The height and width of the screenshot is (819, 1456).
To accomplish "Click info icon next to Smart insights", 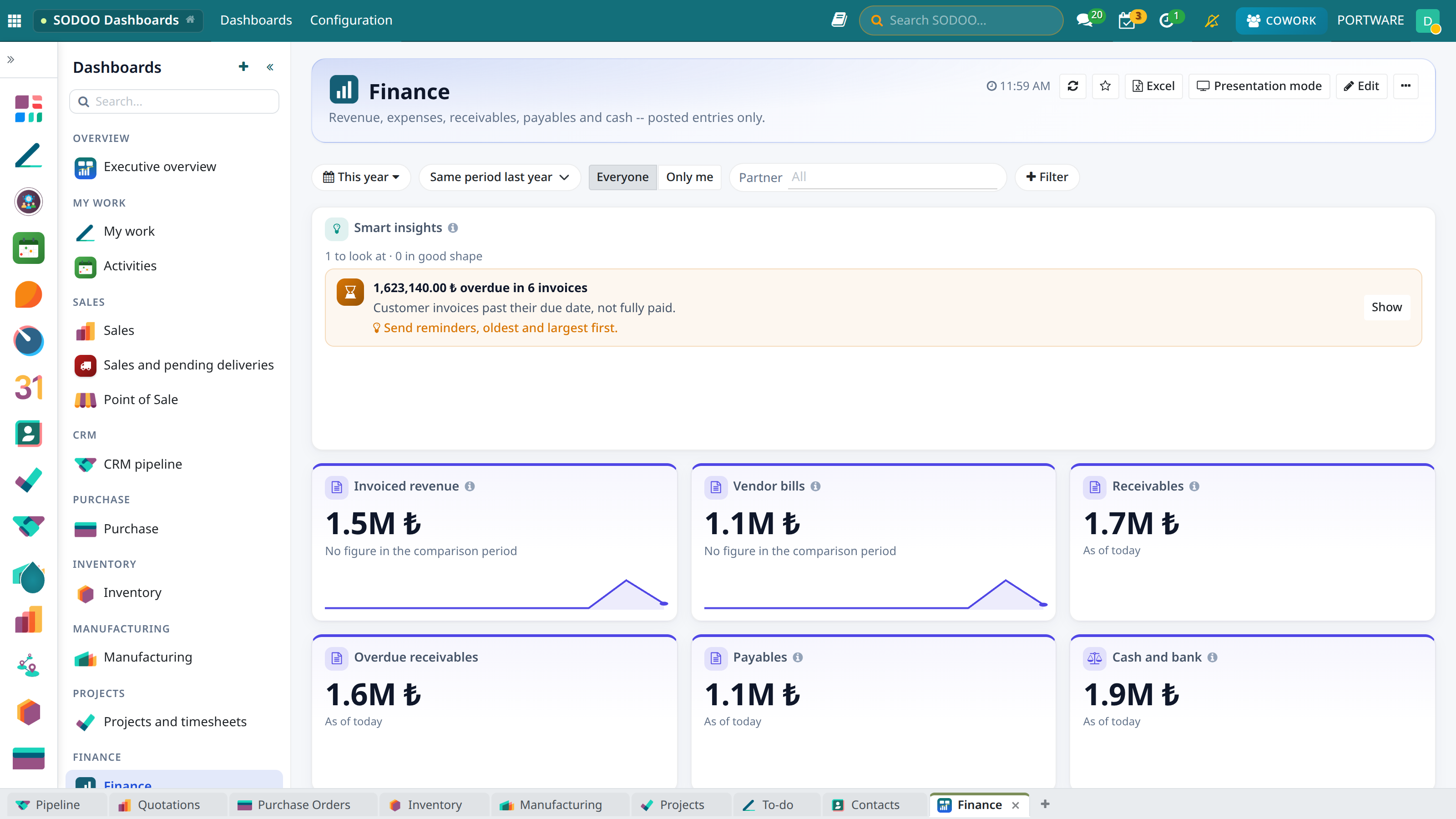I will click(x=453, y=228).
